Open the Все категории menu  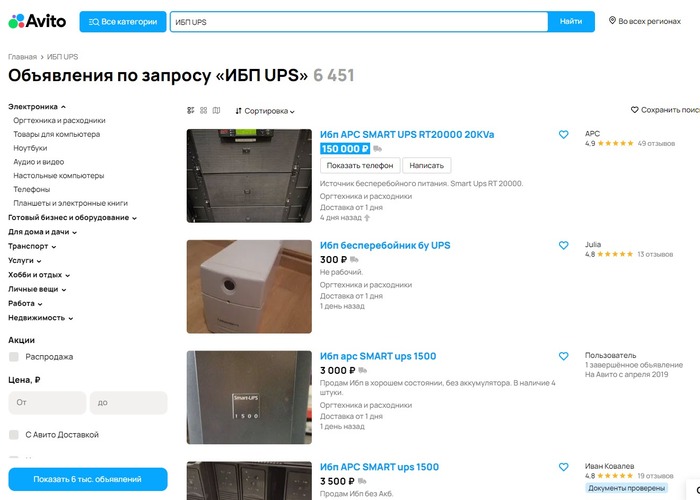pos(123,21)
